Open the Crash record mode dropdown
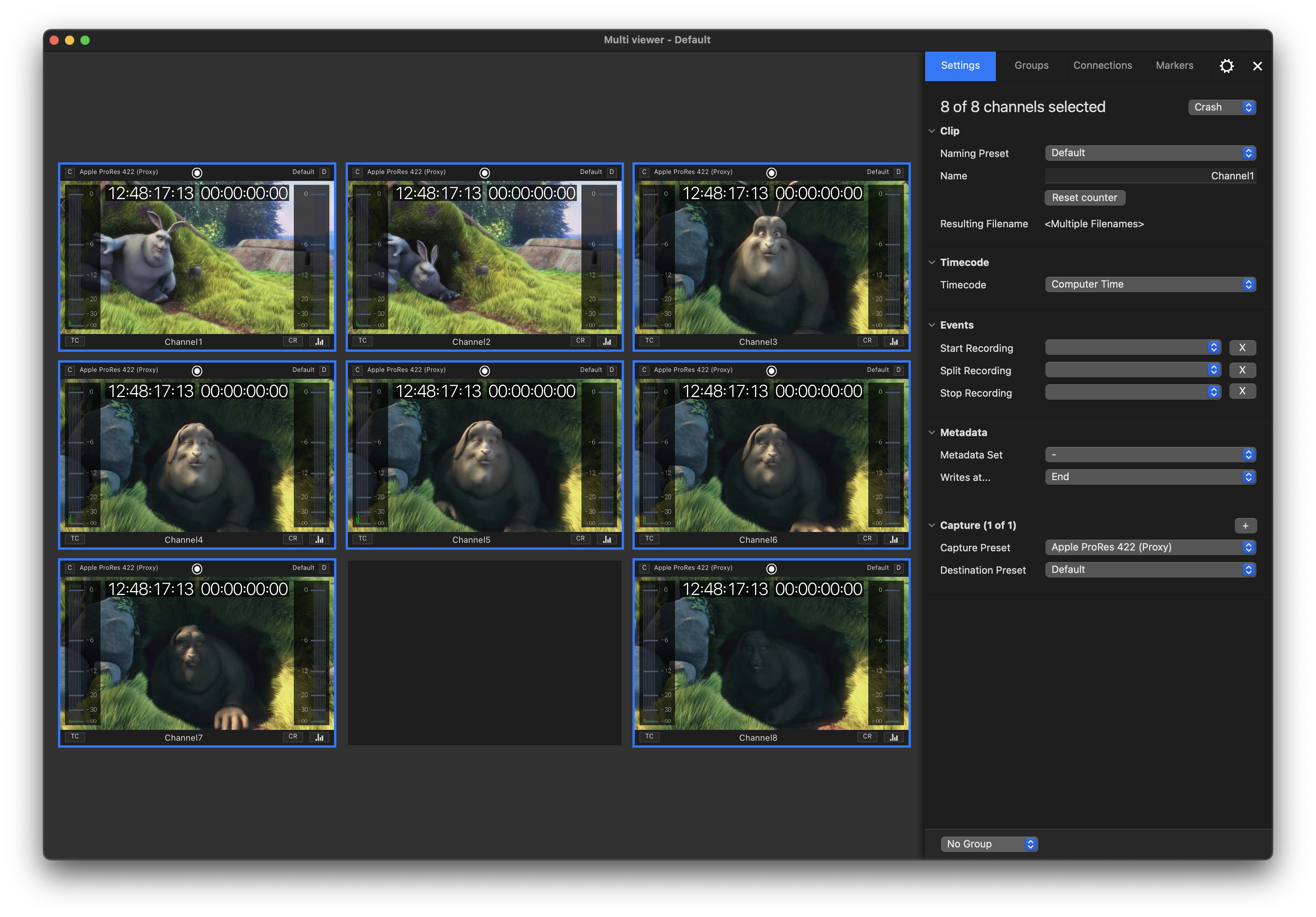1316x917 pixels. (x=1222, y=107)
